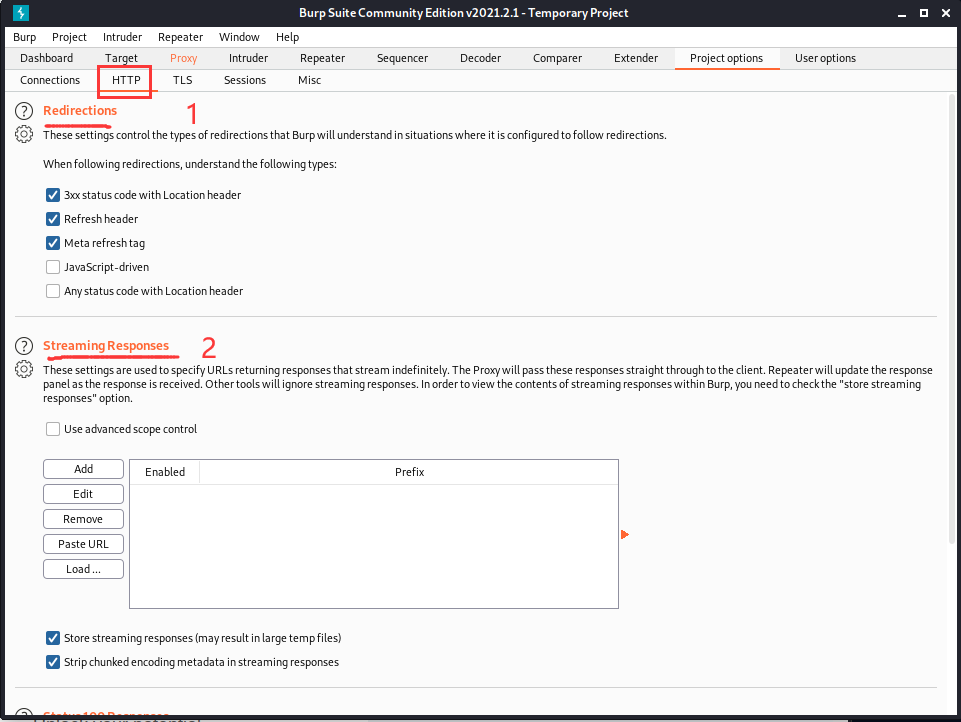Click the Redirections section heading
This screenshot has height=722, width=961.
(80, 111)
